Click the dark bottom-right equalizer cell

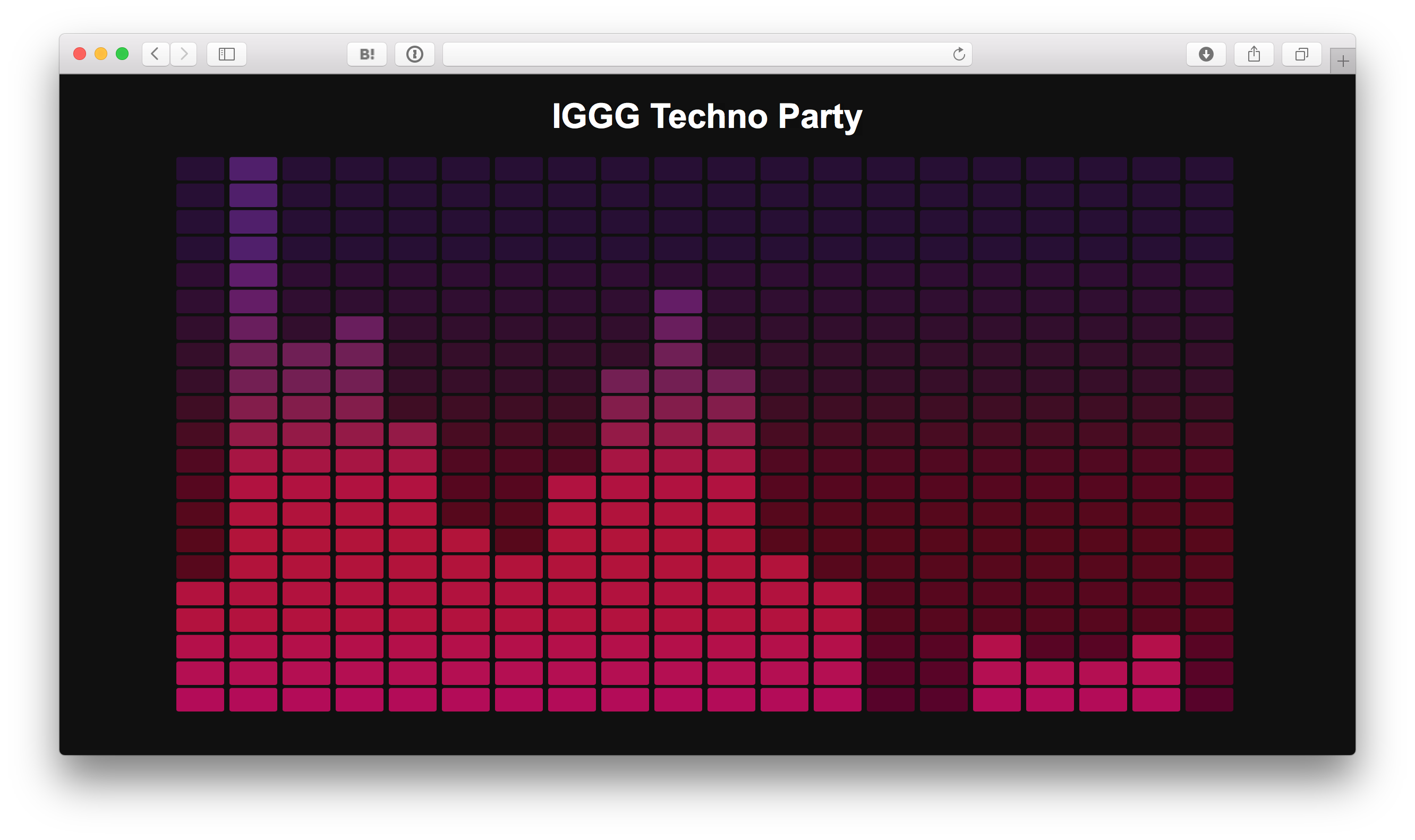click(1209, 700)
